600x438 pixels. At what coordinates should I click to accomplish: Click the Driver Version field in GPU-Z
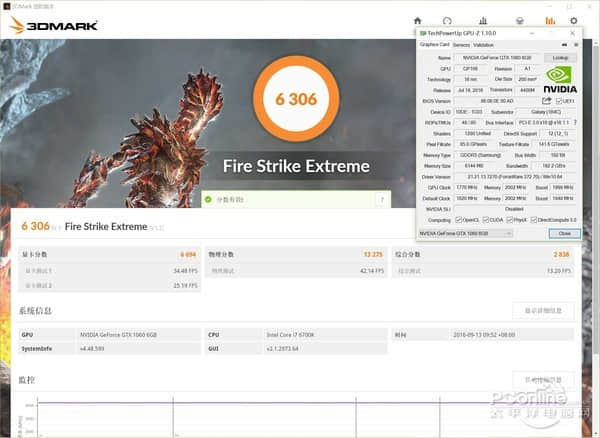pyautogui.click(x=515, y=177)
